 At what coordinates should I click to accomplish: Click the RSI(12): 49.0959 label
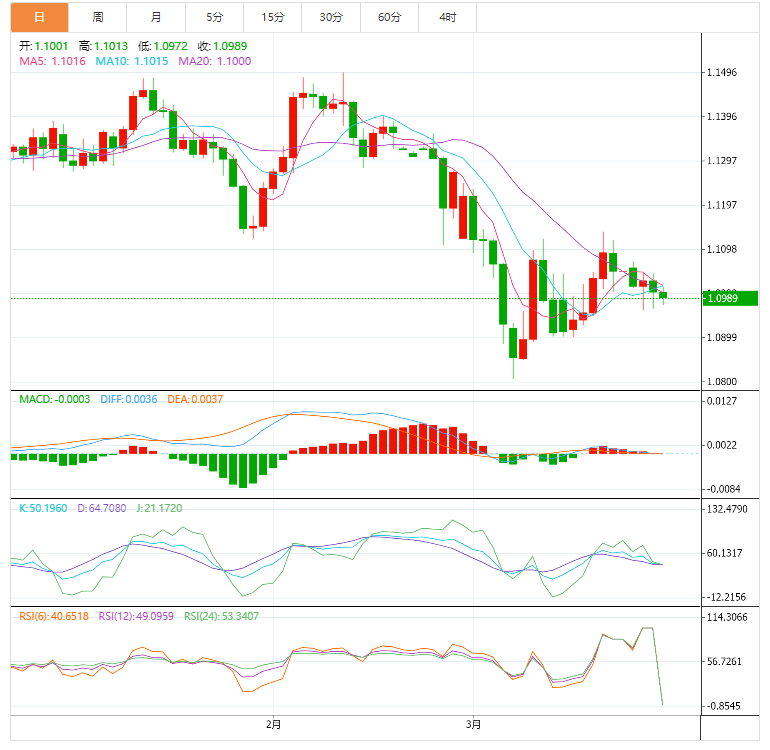[x=136, y=616]
